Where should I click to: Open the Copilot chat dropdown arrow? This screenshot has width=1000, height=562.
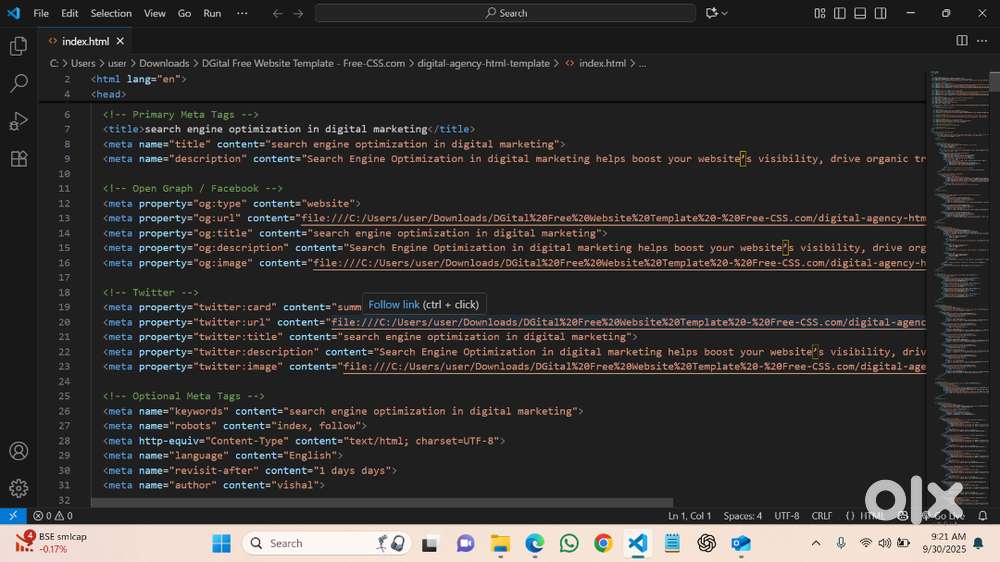click(725, 13)
